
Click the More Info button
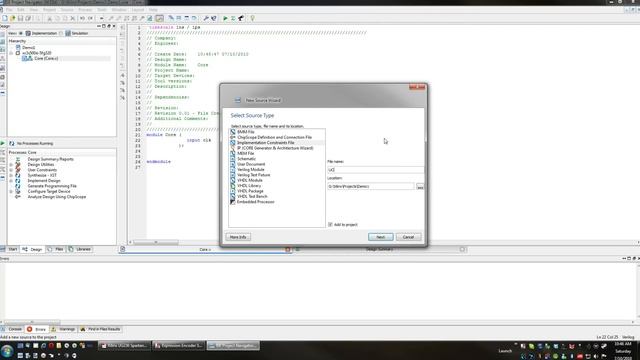[238, 237]
